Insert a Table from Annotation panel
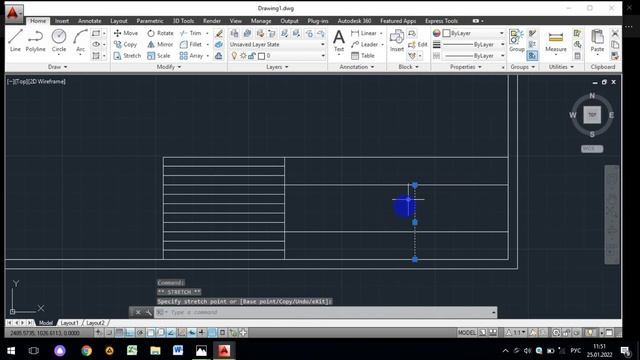640x360 pixels. click(363, 56)
